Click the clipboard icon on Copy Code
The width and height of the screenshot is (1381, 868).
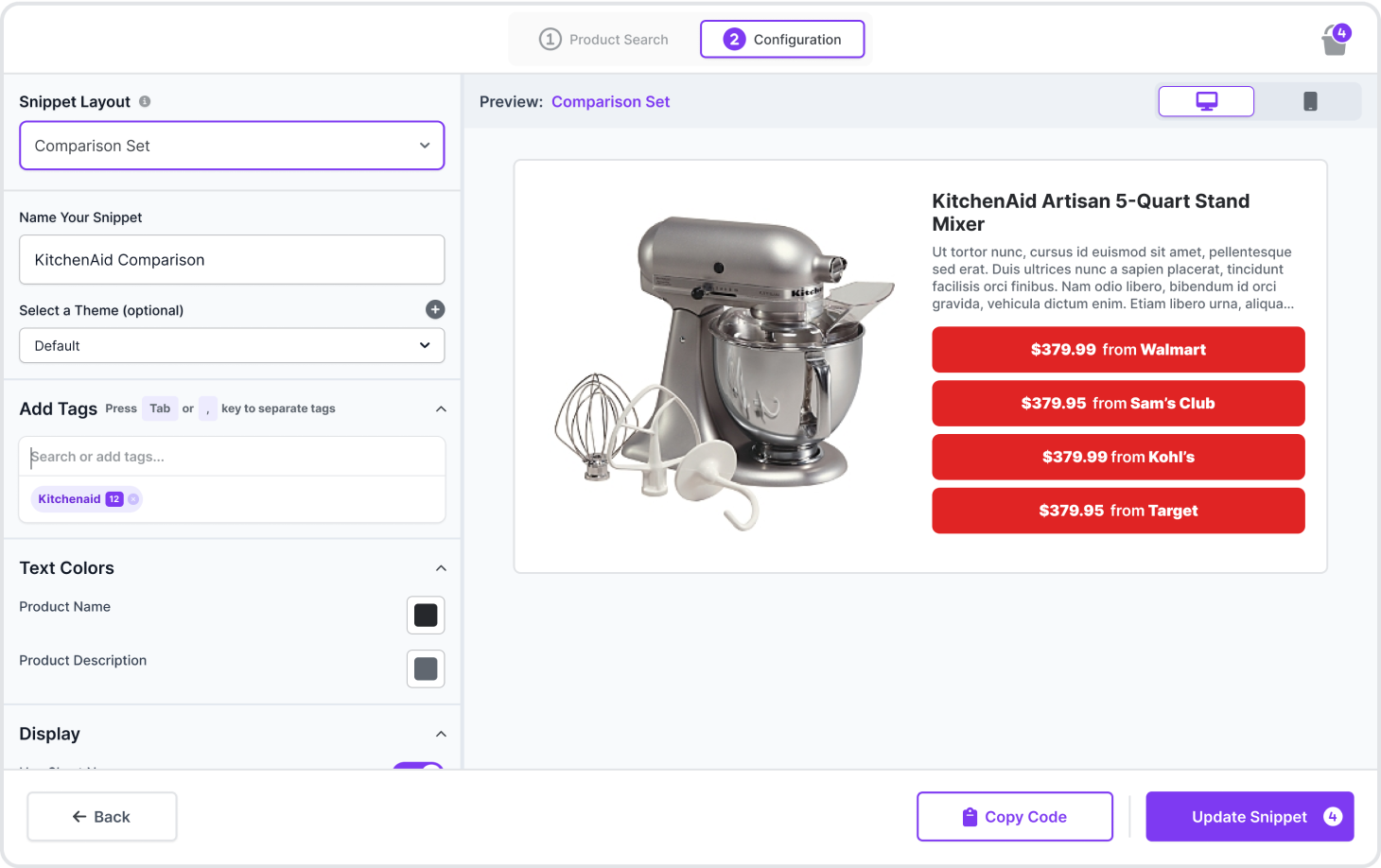(x=970, y=817)
